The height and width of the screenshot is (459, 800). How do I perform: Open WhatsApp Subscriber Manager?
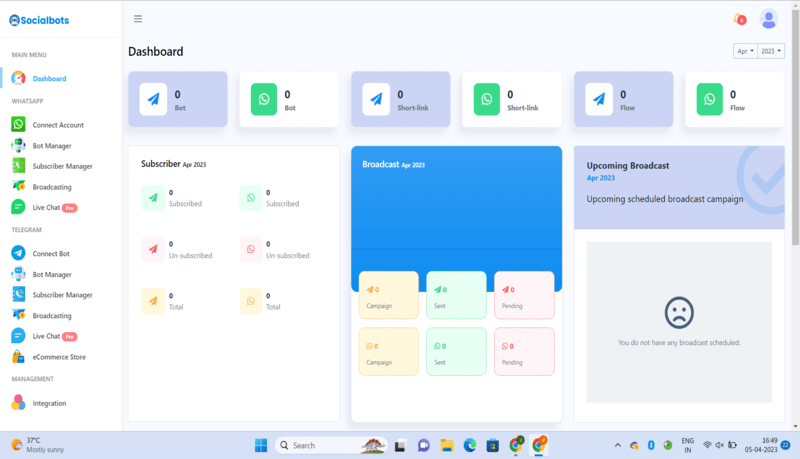click(x=63, y=166)
